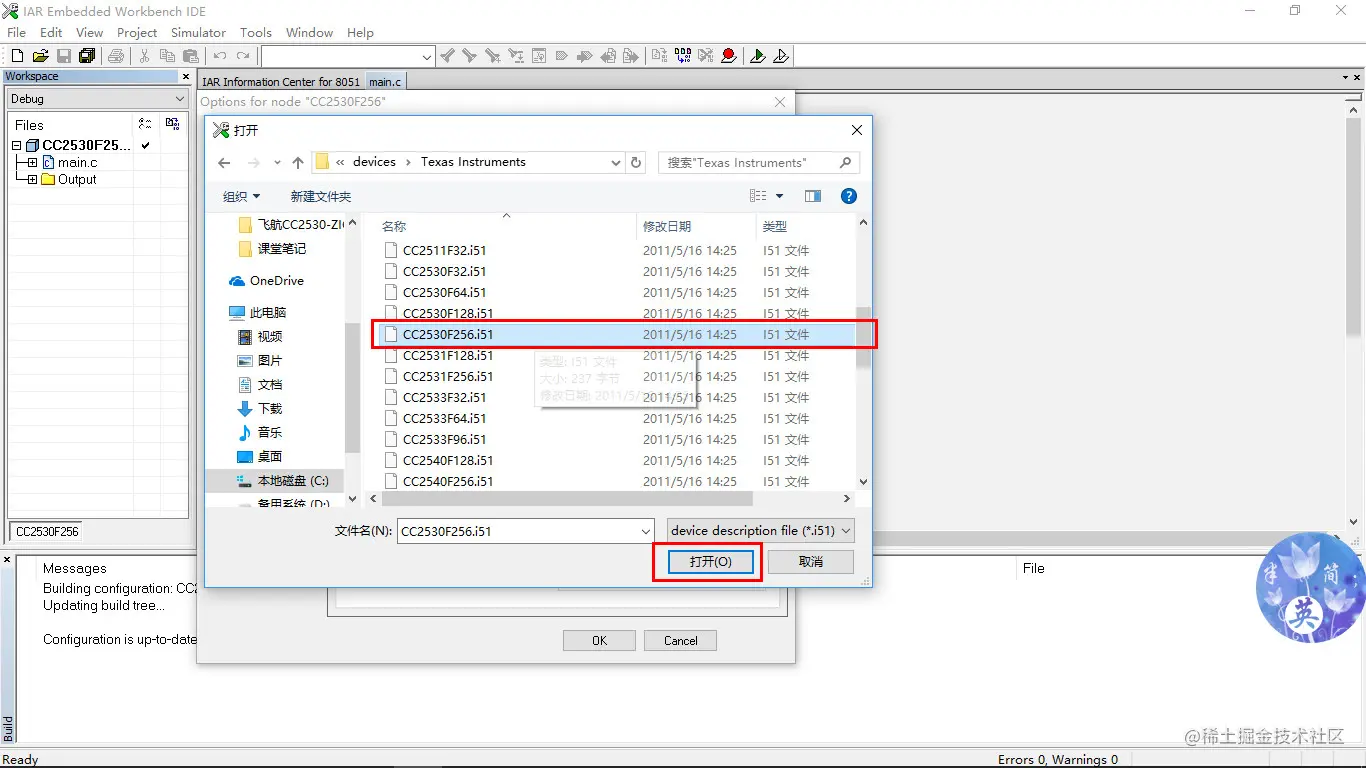
Task: Go back in the file dialog
Action: point(225,162)
